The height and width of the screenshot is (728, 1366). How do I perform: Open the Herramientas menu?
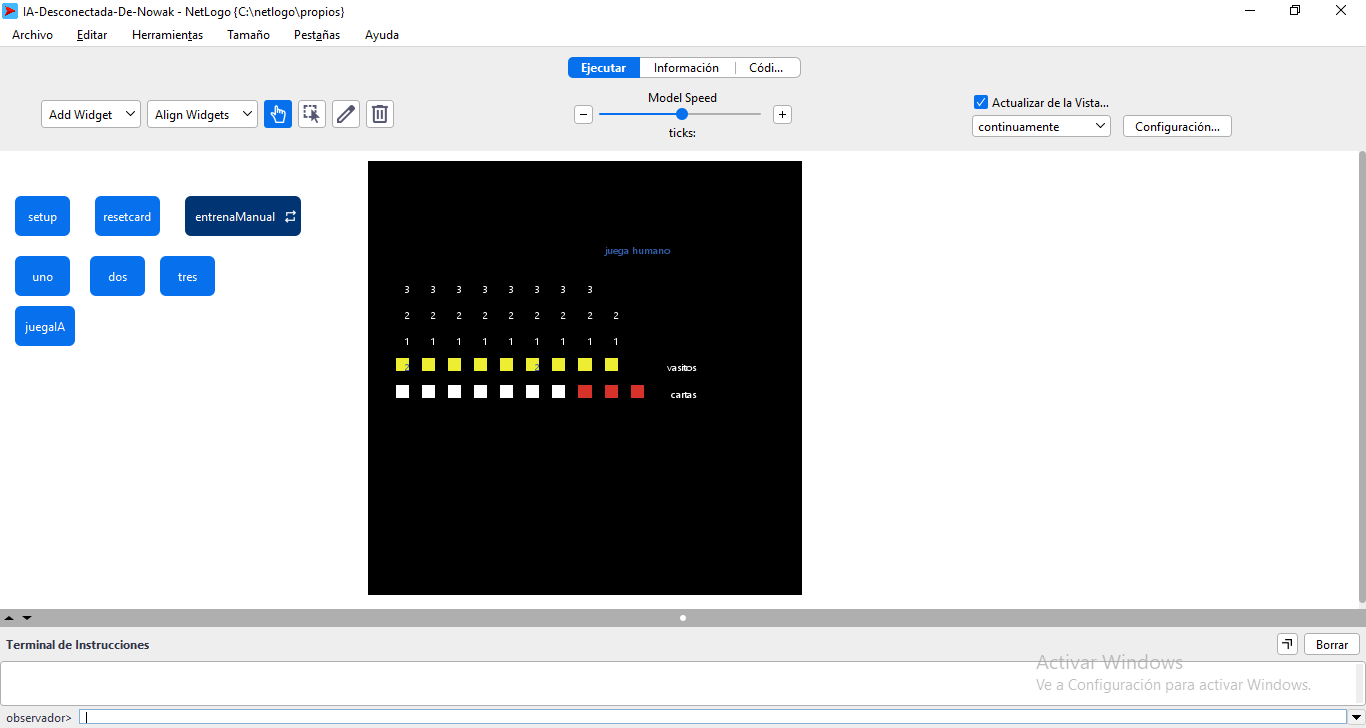click(167, 35)
